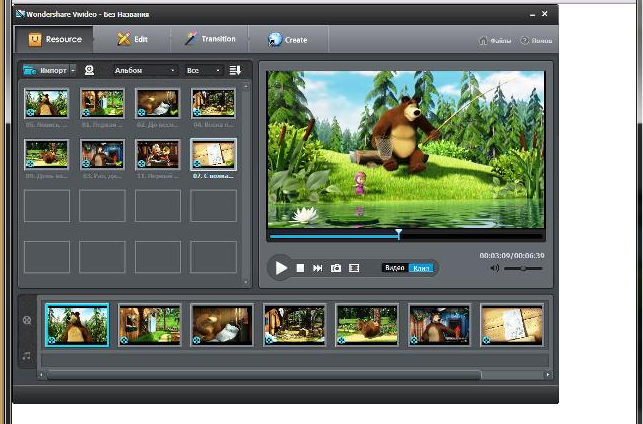Open the webcam capture icon
Screen dimensions: 643x424
click(x=89, y=71)
